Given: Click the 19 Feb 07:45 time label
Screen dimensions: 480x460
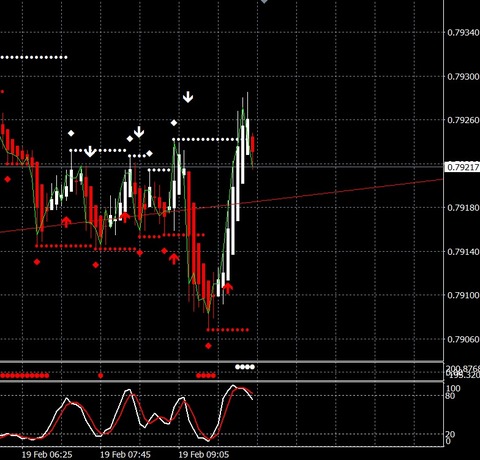Looking at the screenshot, I should click(125, 454).
